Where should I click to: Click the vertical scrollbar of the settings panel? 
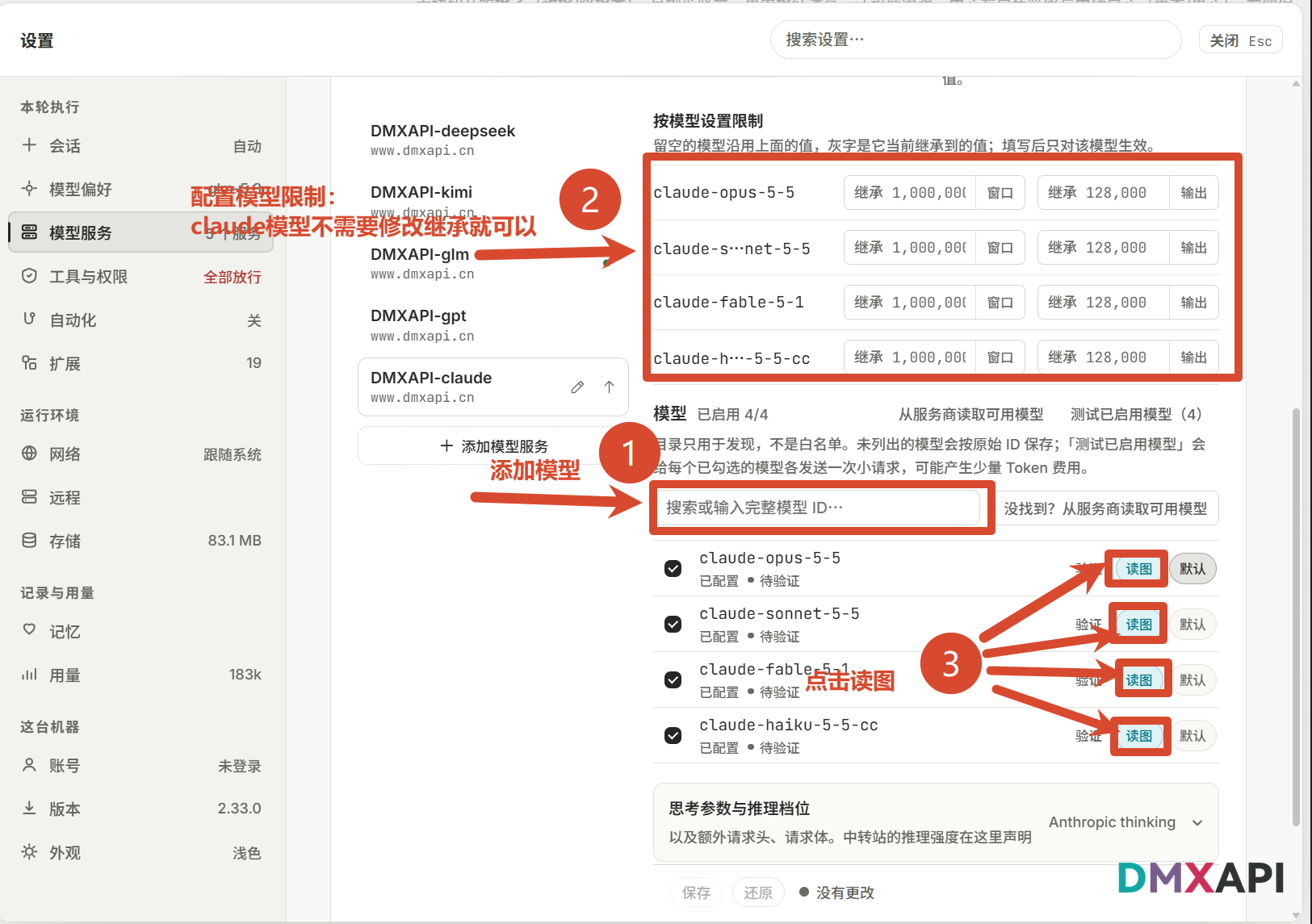(1296, 617)
